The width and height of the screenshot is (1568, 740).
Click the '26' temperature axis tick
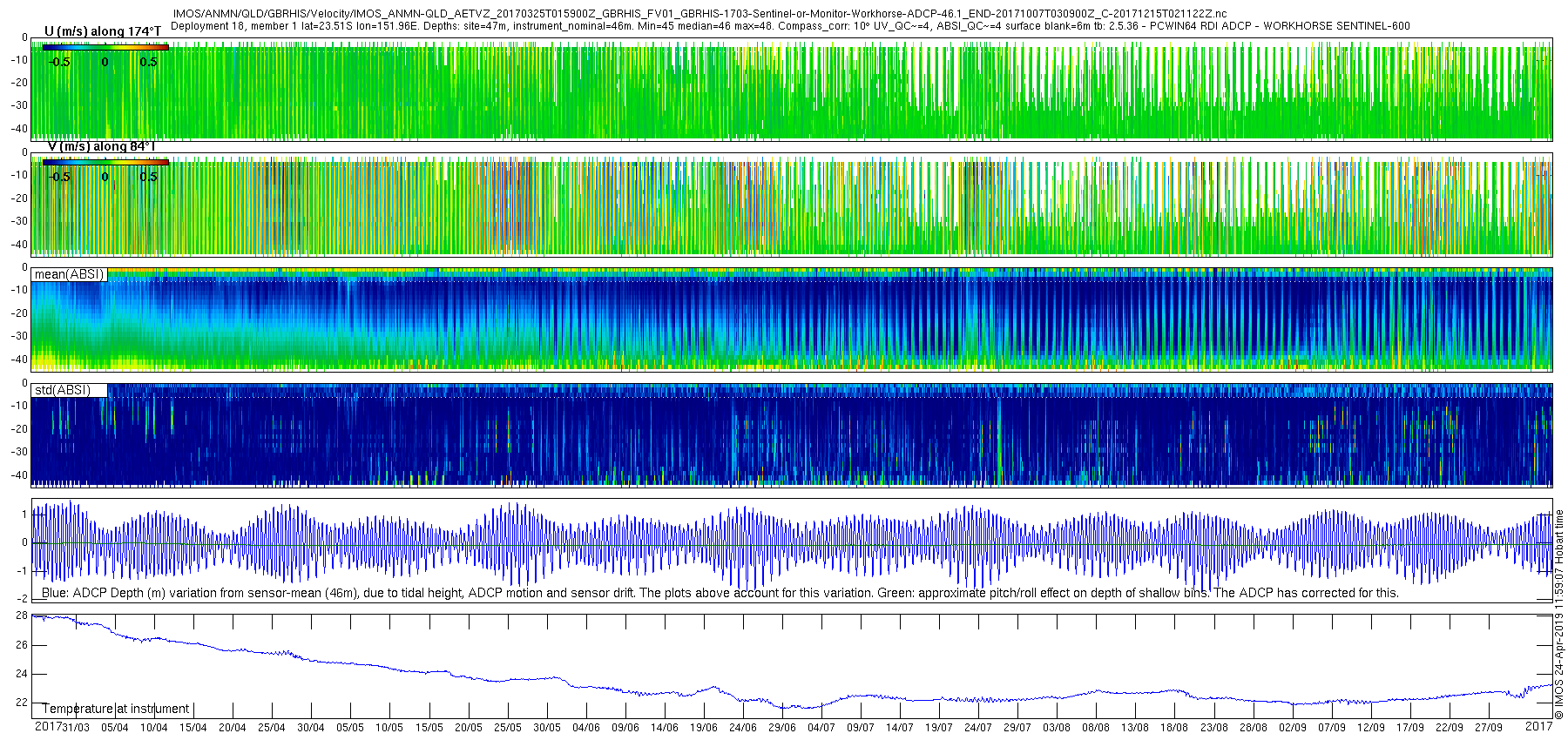(22, 645)
